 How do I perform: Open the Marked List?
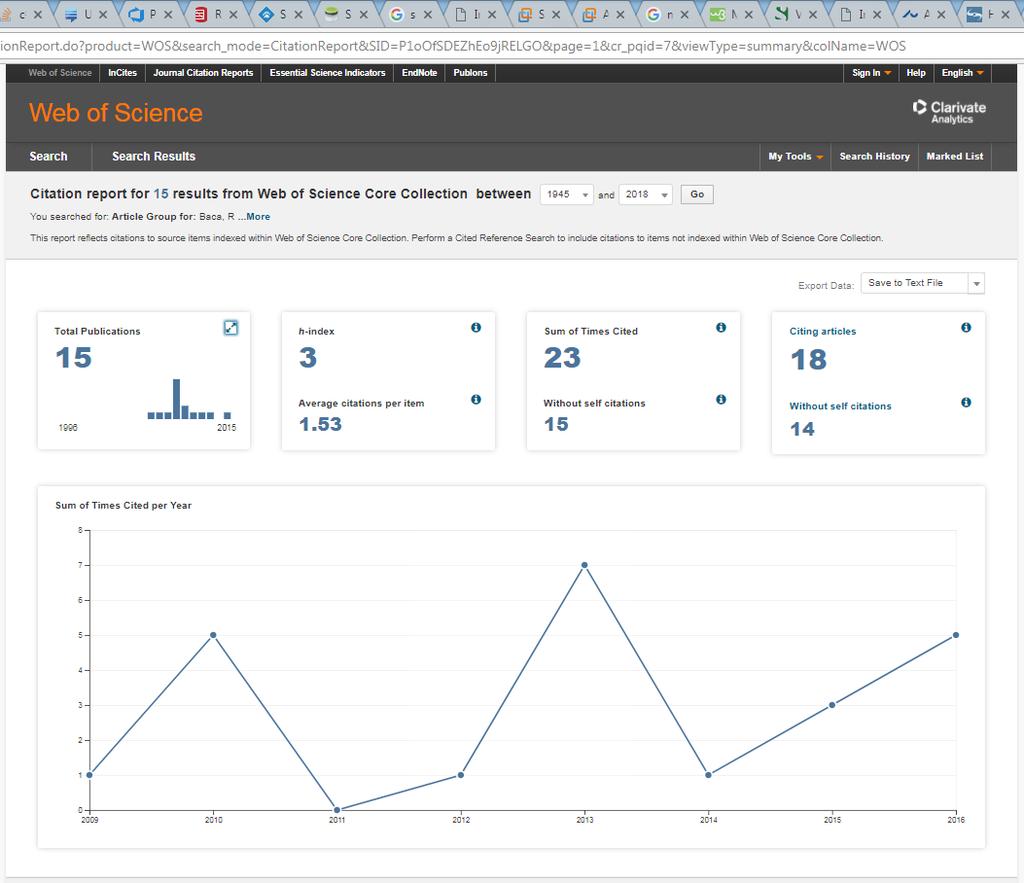[x=955, y=157]
